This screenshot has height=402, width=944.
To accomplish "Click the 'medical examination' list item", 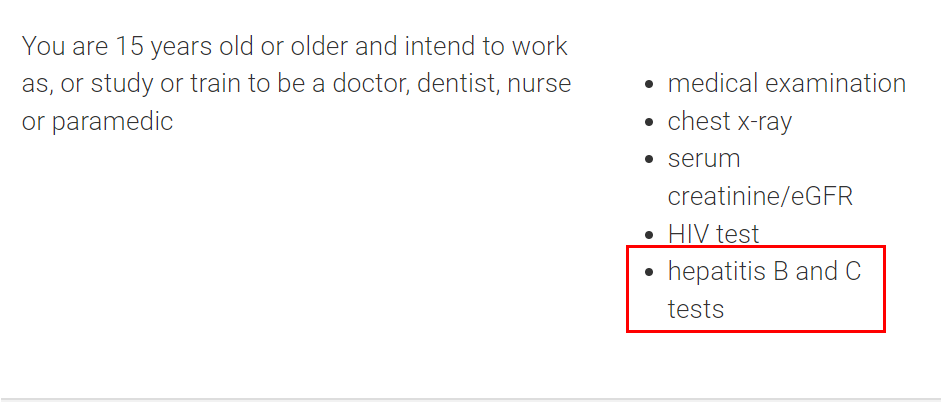I will [x=786, y=83].
